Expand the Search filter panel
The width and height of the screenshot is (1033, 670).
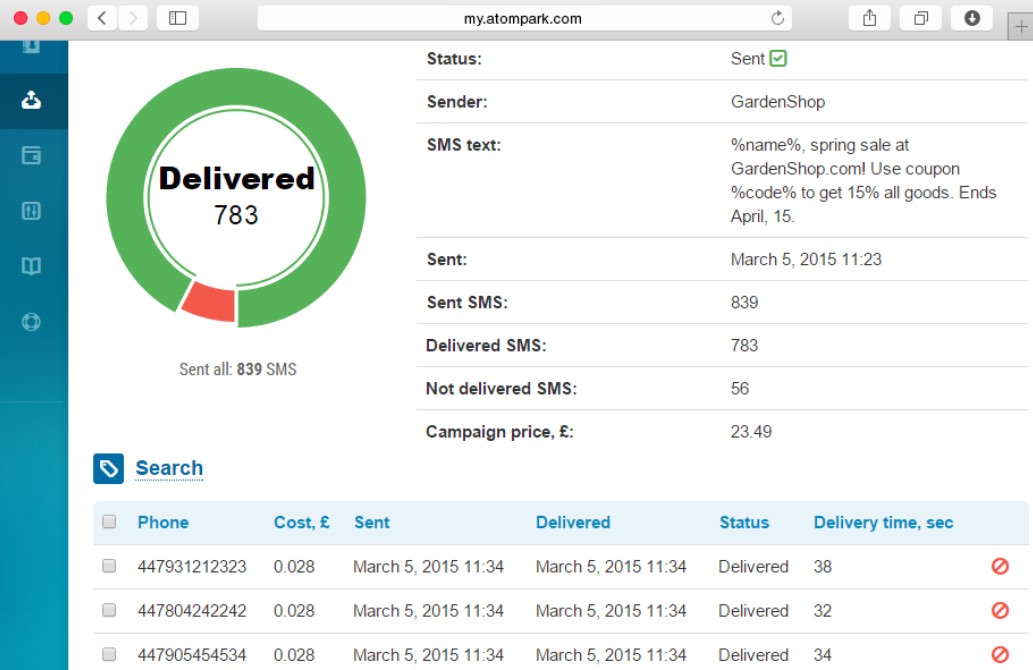tap(169, 468)
